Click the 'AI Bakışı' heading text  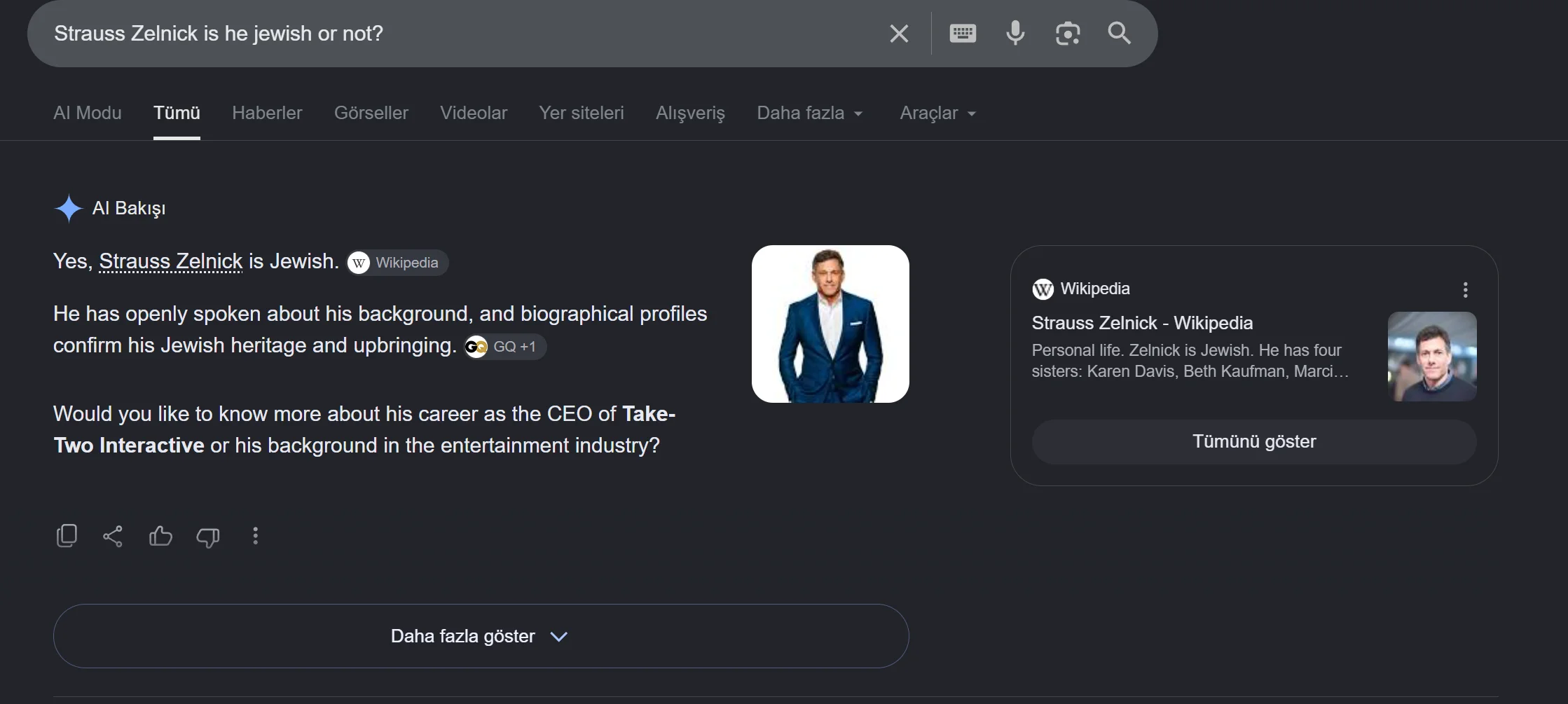pos(129,209)
